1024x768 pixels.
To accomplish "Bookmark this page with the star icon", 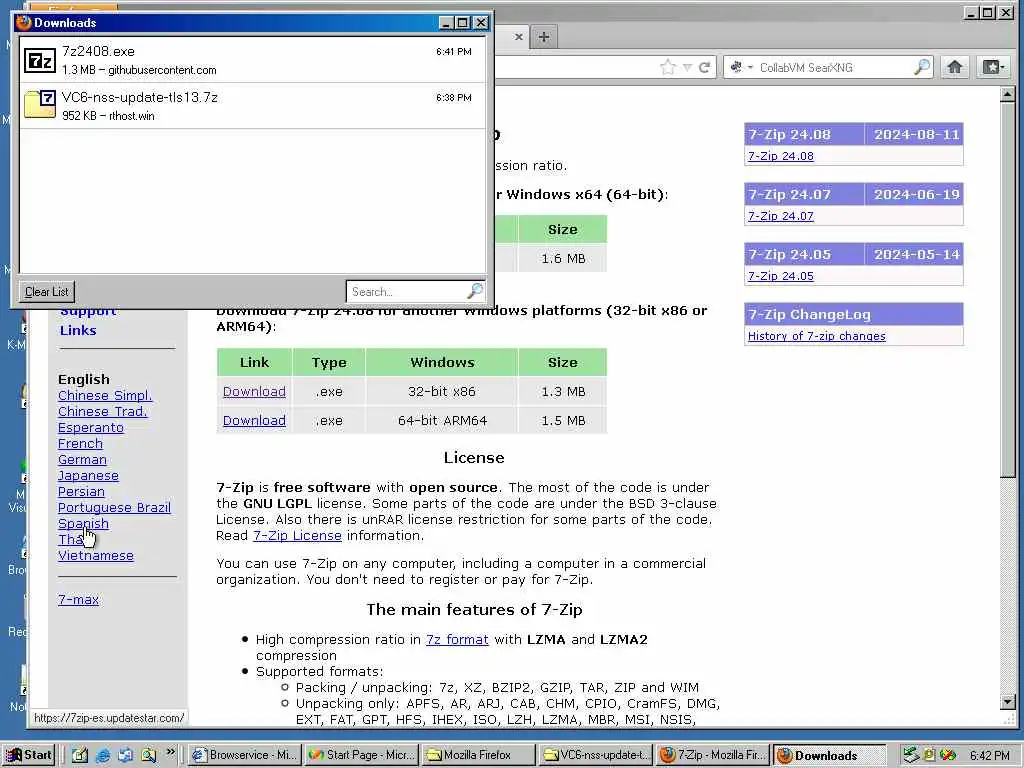I will click(667, 67).
